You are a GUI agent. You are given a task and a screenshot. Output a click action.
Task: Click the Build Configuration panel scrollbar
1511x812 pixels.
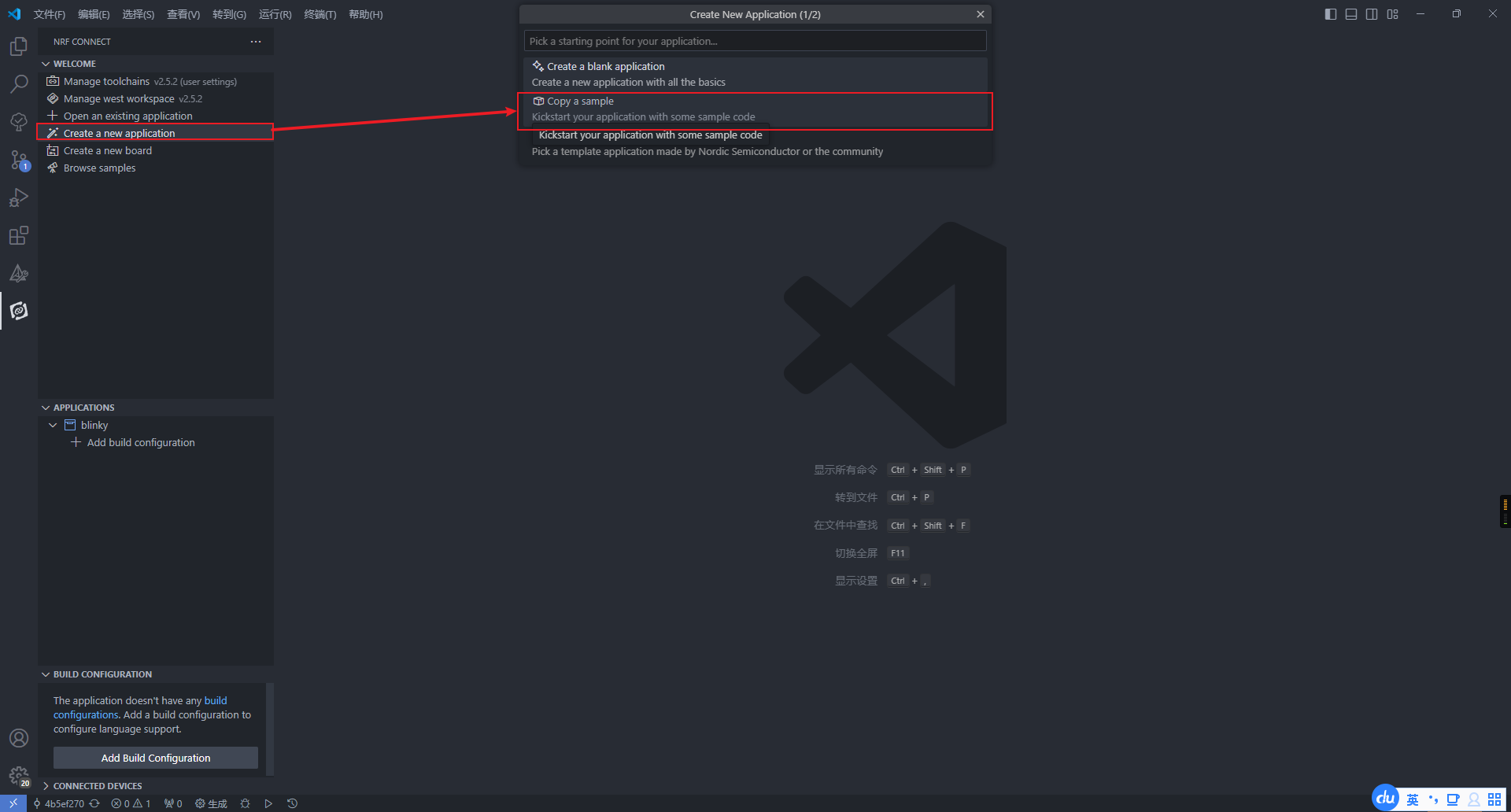tap(270, 729)
